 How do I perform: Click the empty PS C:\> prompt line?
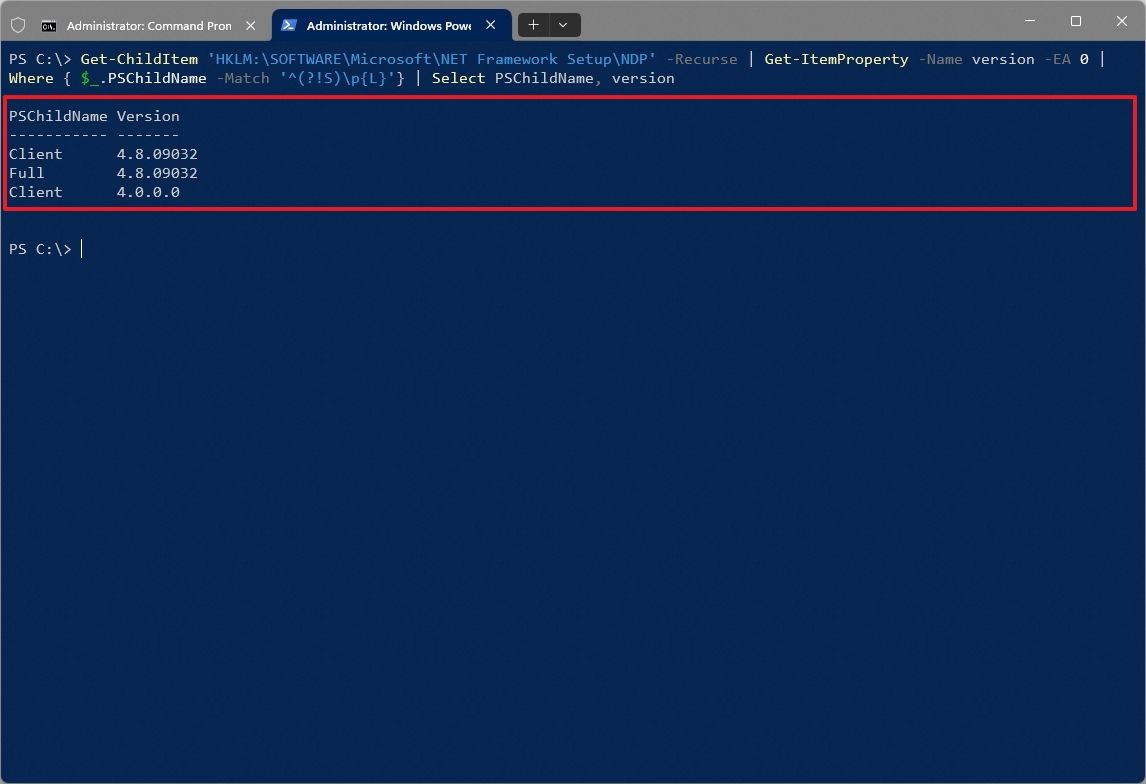click(40, 248)
